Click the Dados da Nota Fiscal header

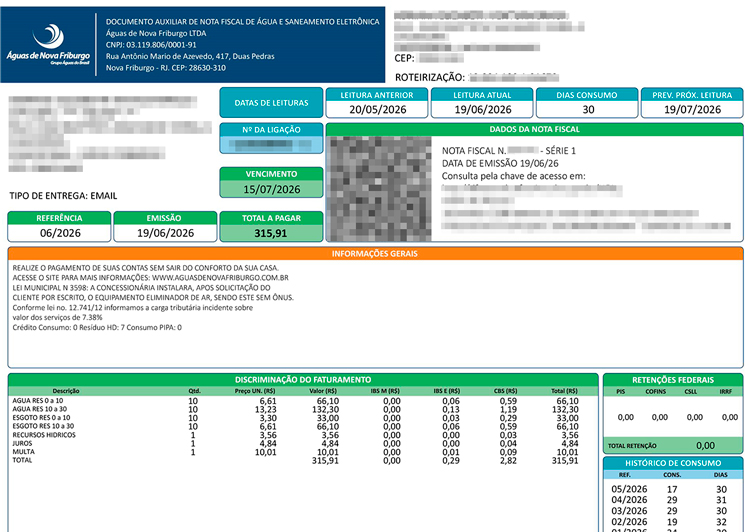pyautogui.click(x=534, y=129)
